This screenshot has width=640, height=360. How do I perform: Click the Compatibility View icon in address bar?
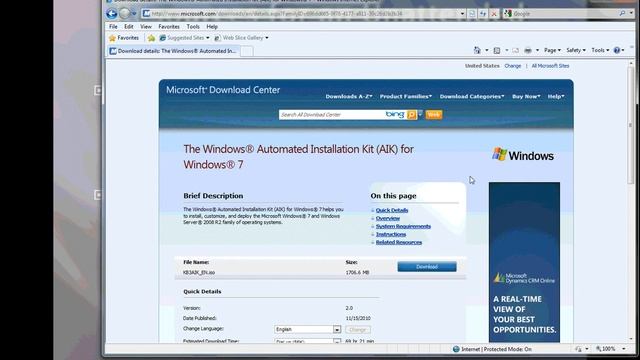[x=472, y=13]
